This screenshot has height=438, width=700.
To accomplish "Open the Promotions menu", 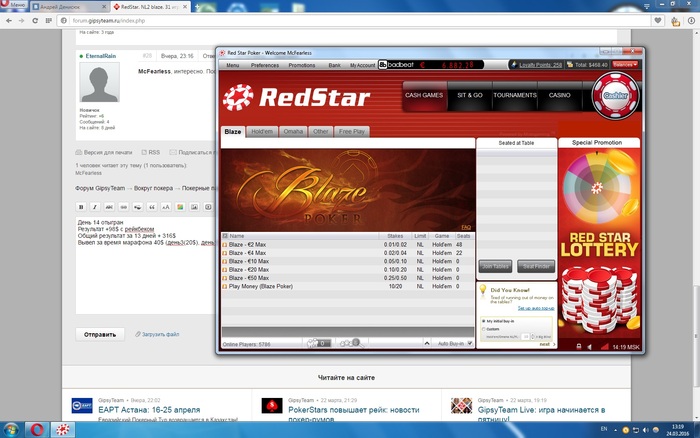I will click(x=302, y=65).
